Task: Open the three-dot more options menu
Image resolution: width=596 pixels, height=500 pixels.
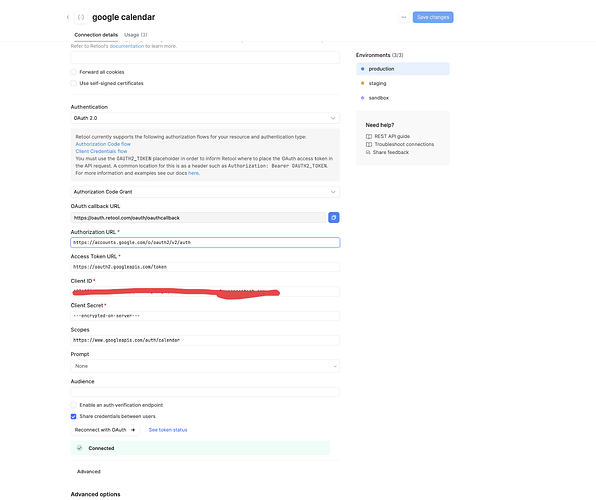Action: click(x=404, y=17)
